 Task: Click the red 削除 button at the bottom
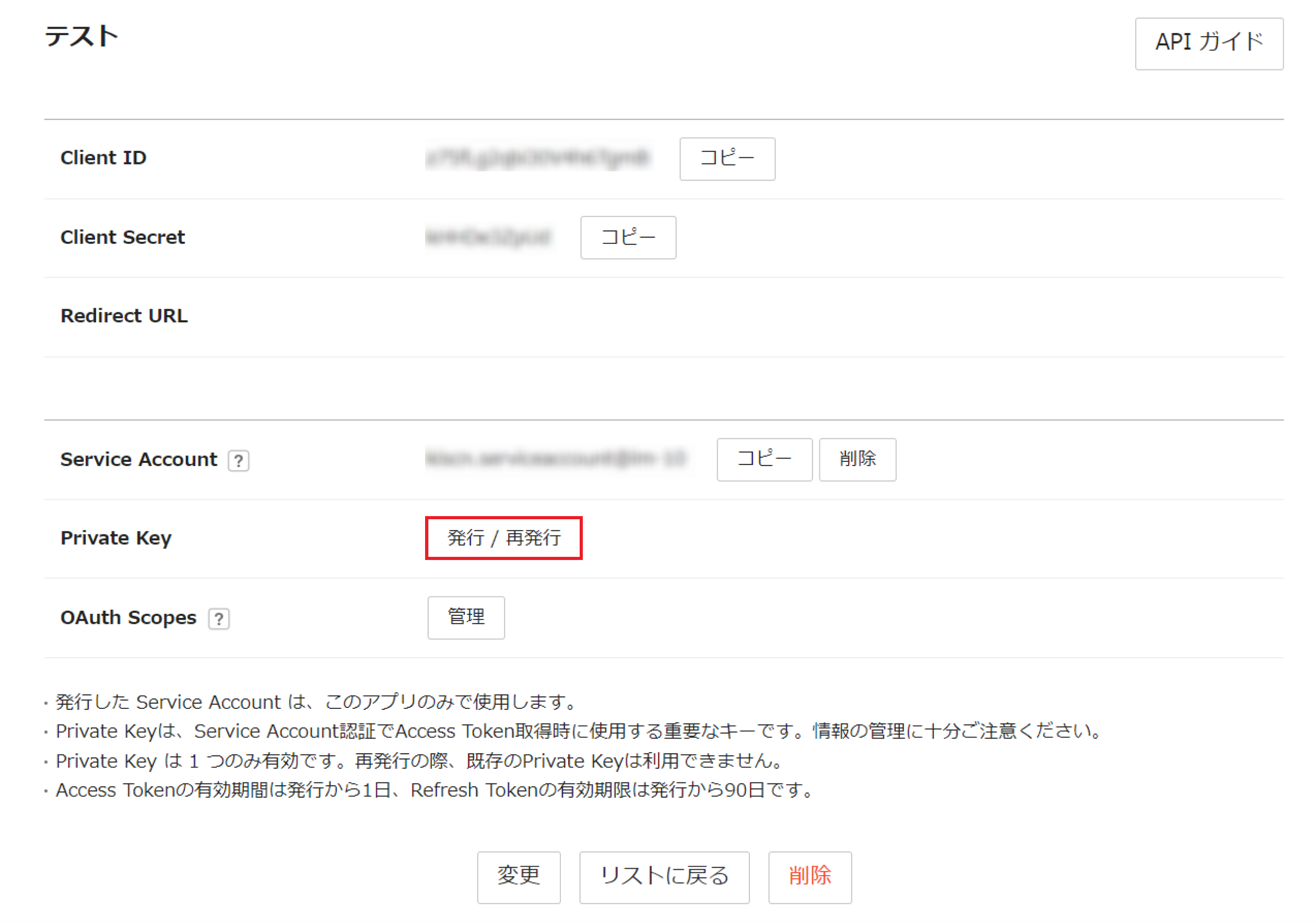point(809,877)
